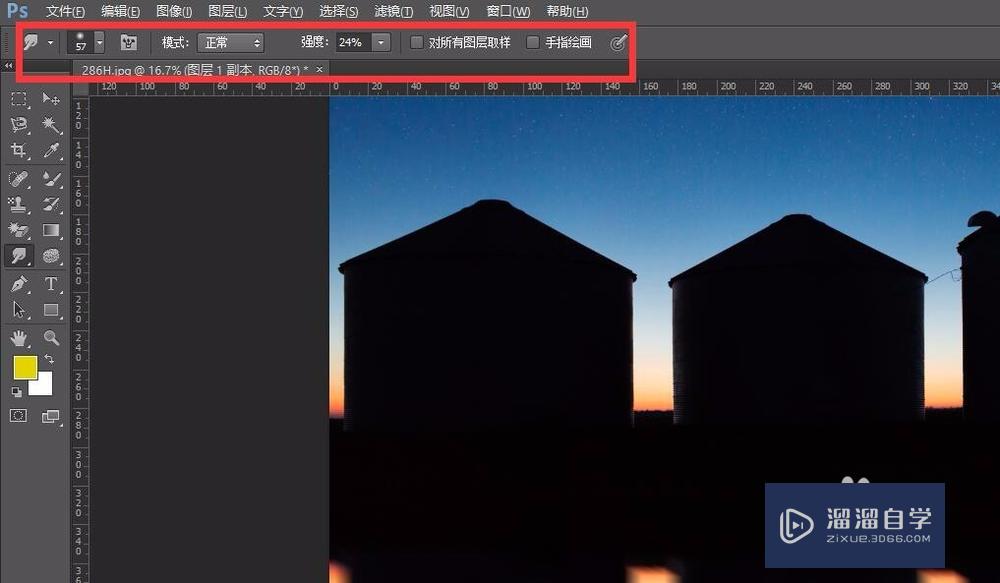This screenshot has width=1000, height=583.
Task: Click the Photoshop Ps logo
Action: pos(17,10)
